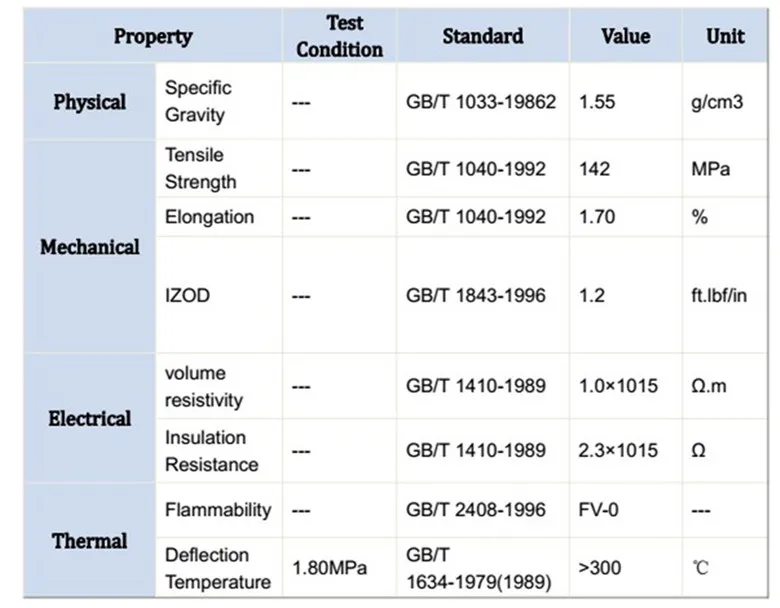Select the Deflection Temperature cell
Image resolution: width=780 pixels, height=608 pixels.
pyautogui.click(x=218, y=568)
